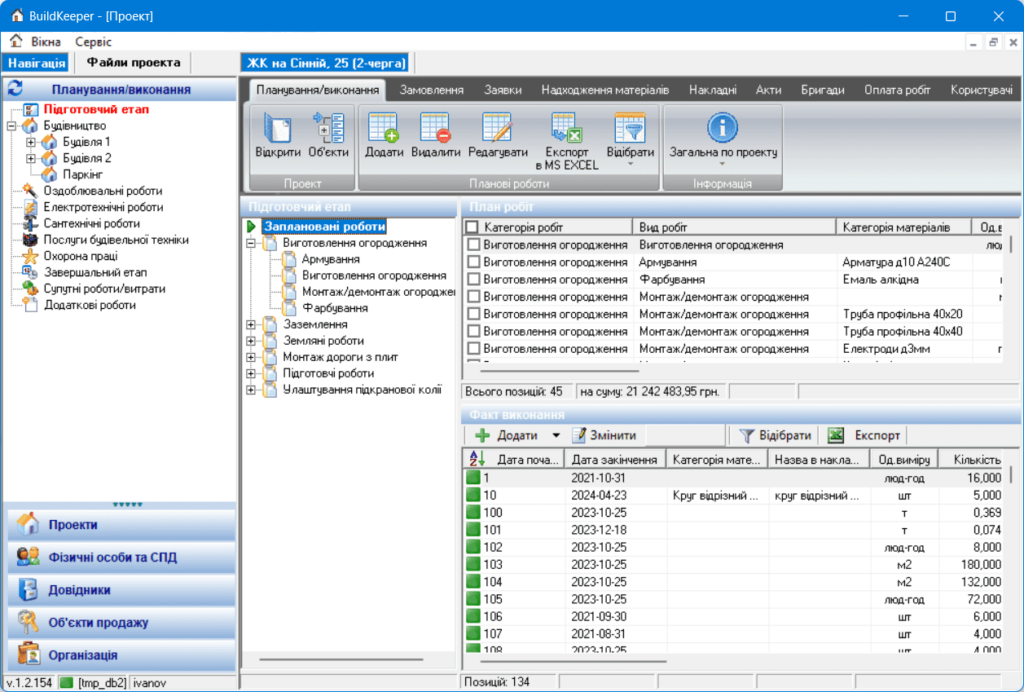Open Загальна по проекту info icon
Viewport: 1024px width, 692px height.
point(722,127)
